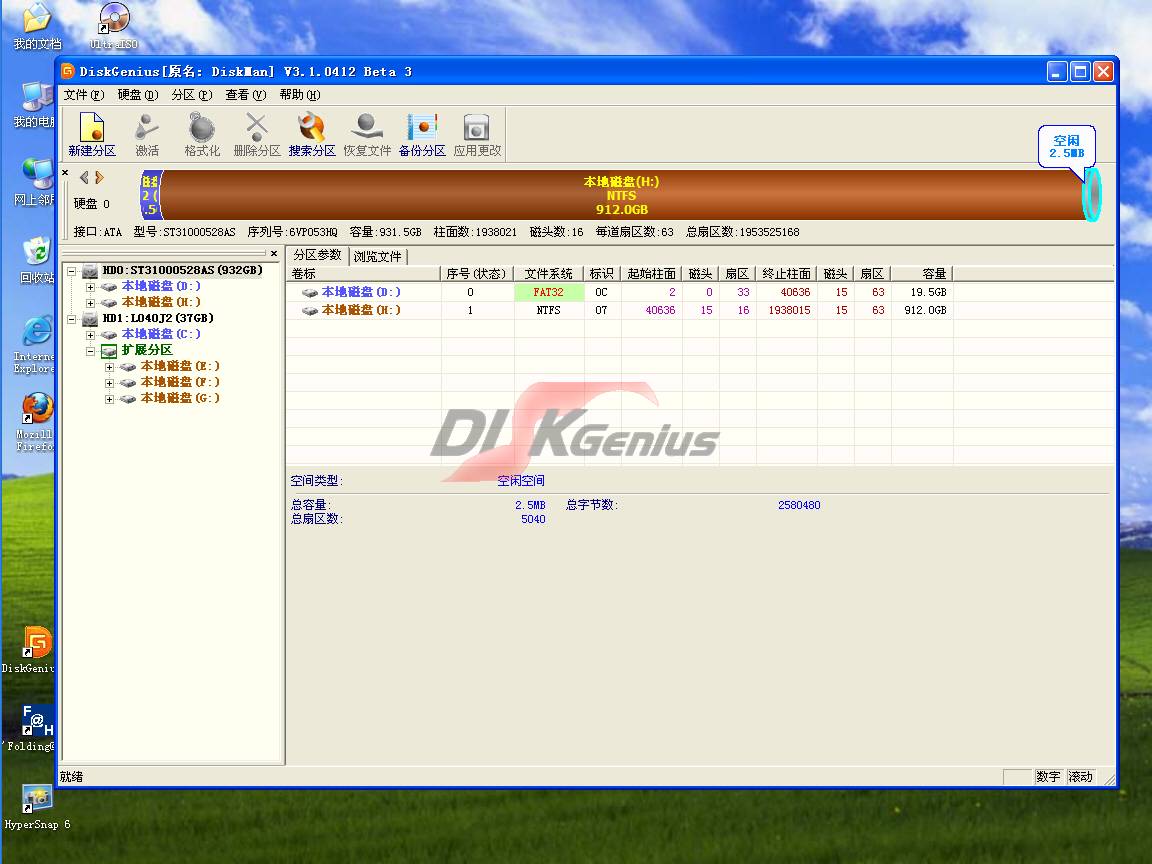Viewport: 1152px width, 864px height.
Task: Click the 删除分区 toolbar icon
Action: [256, 134]
